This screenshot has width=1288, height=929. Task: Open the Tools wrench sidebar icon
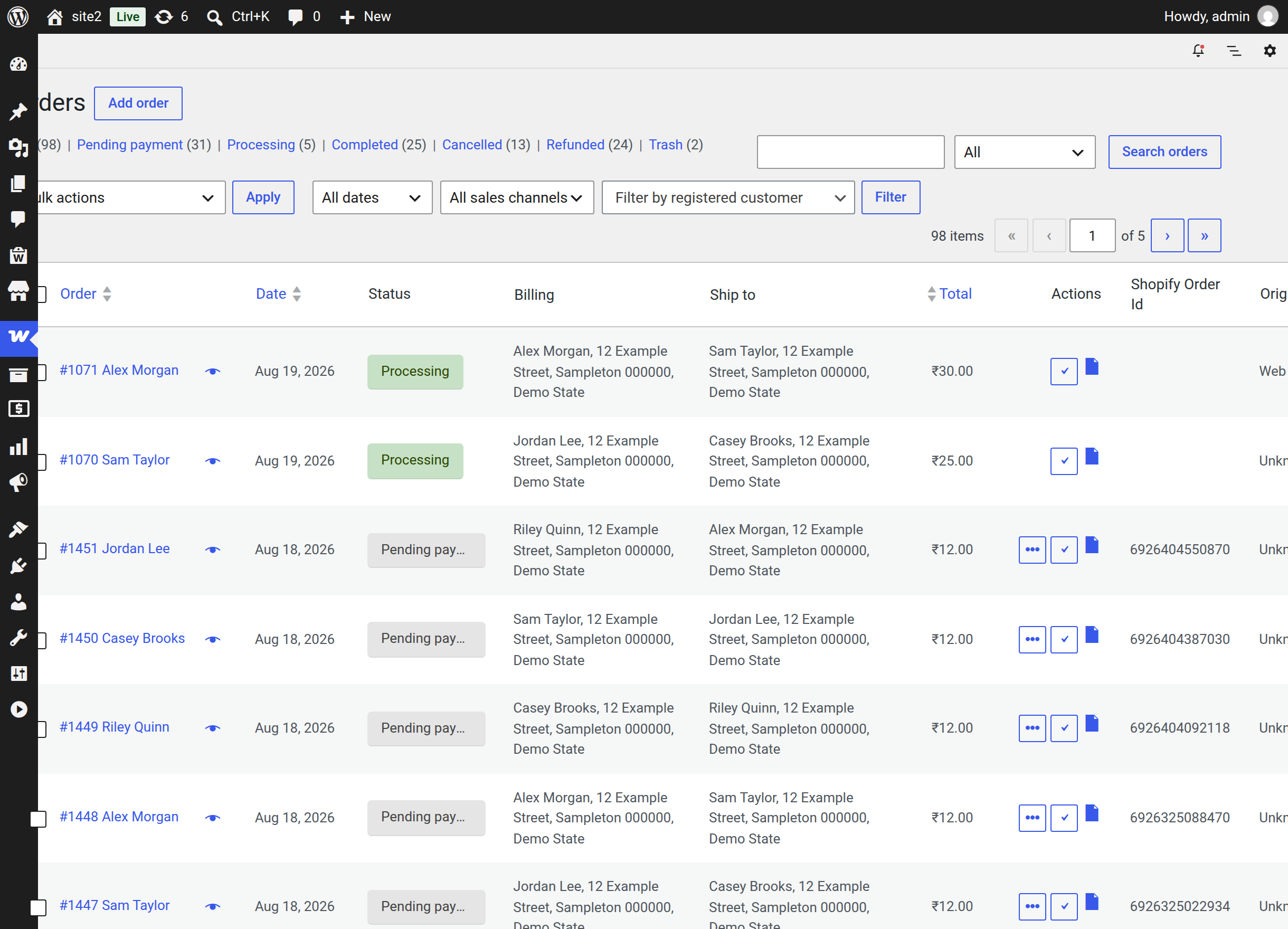point(19,638)
